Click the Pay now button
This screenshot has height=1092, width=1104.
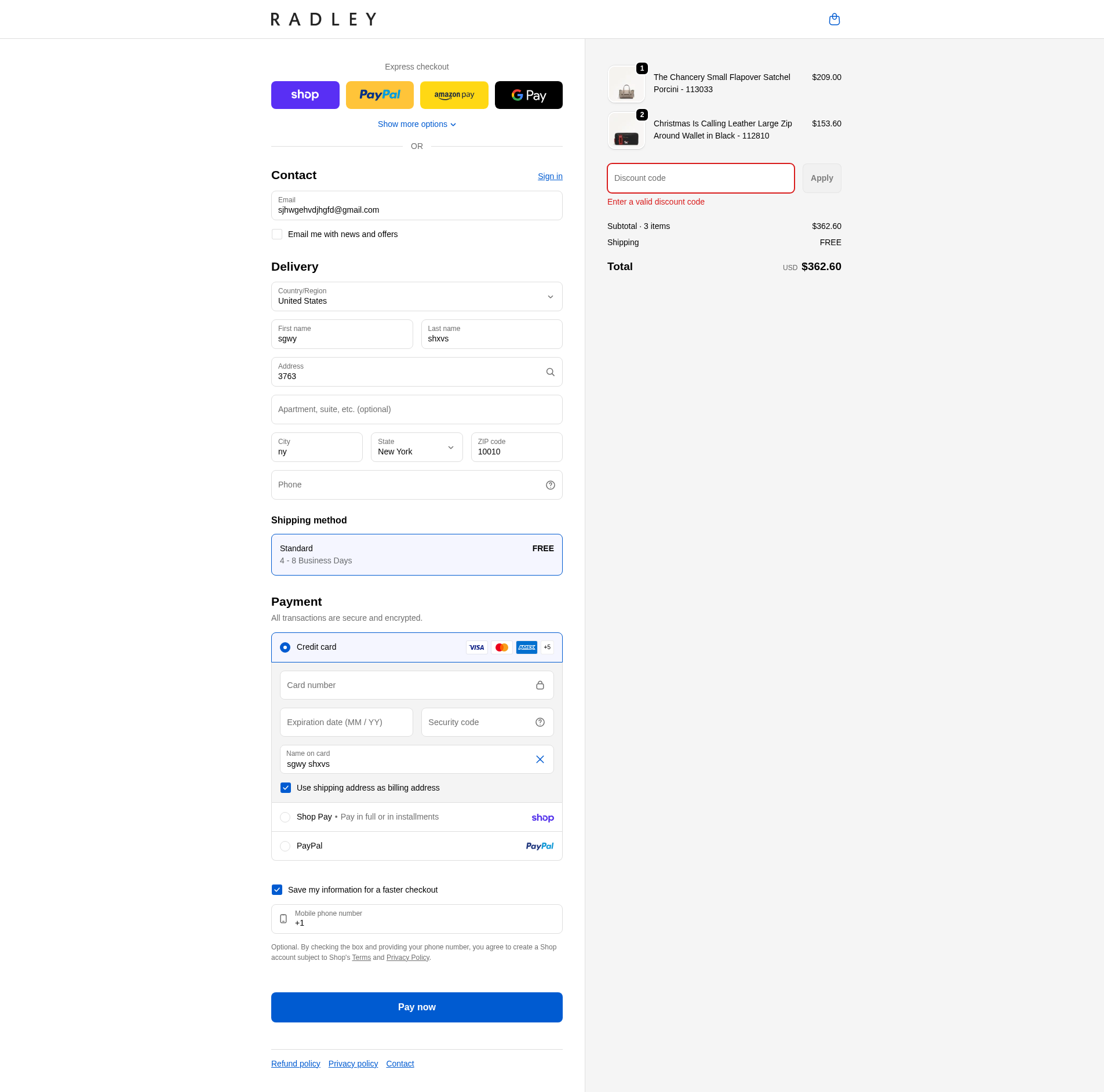coord(416,1007)
